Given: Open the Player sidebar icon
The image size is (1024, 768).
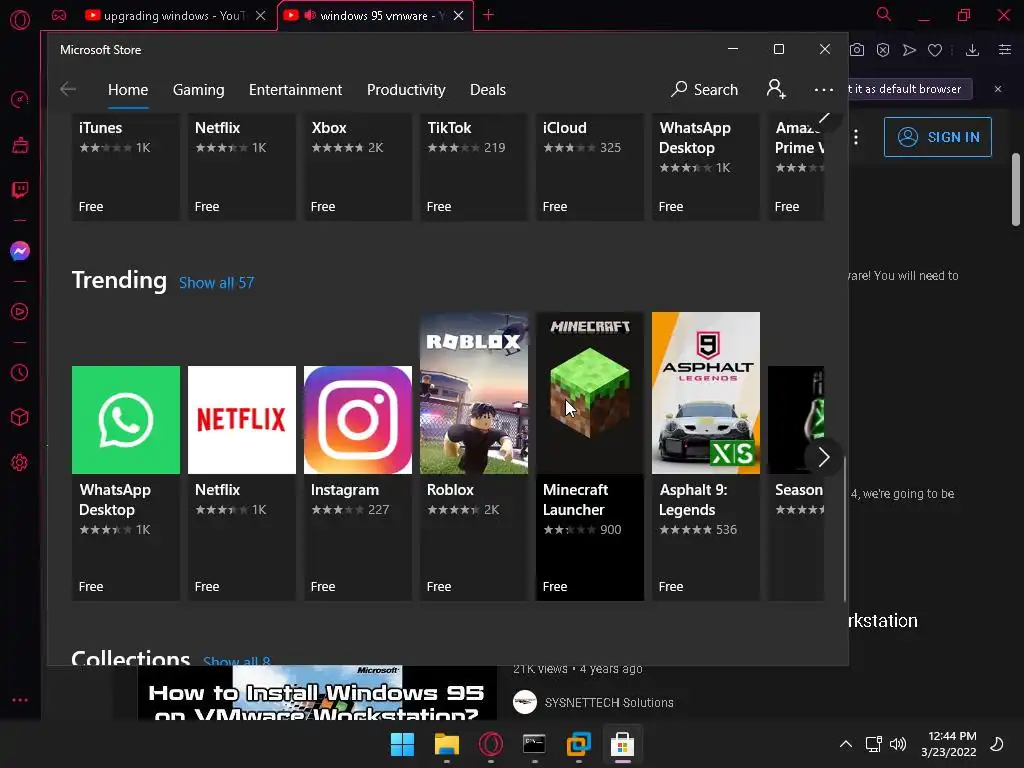Looking at the screenshot, I should pos(20,312).
